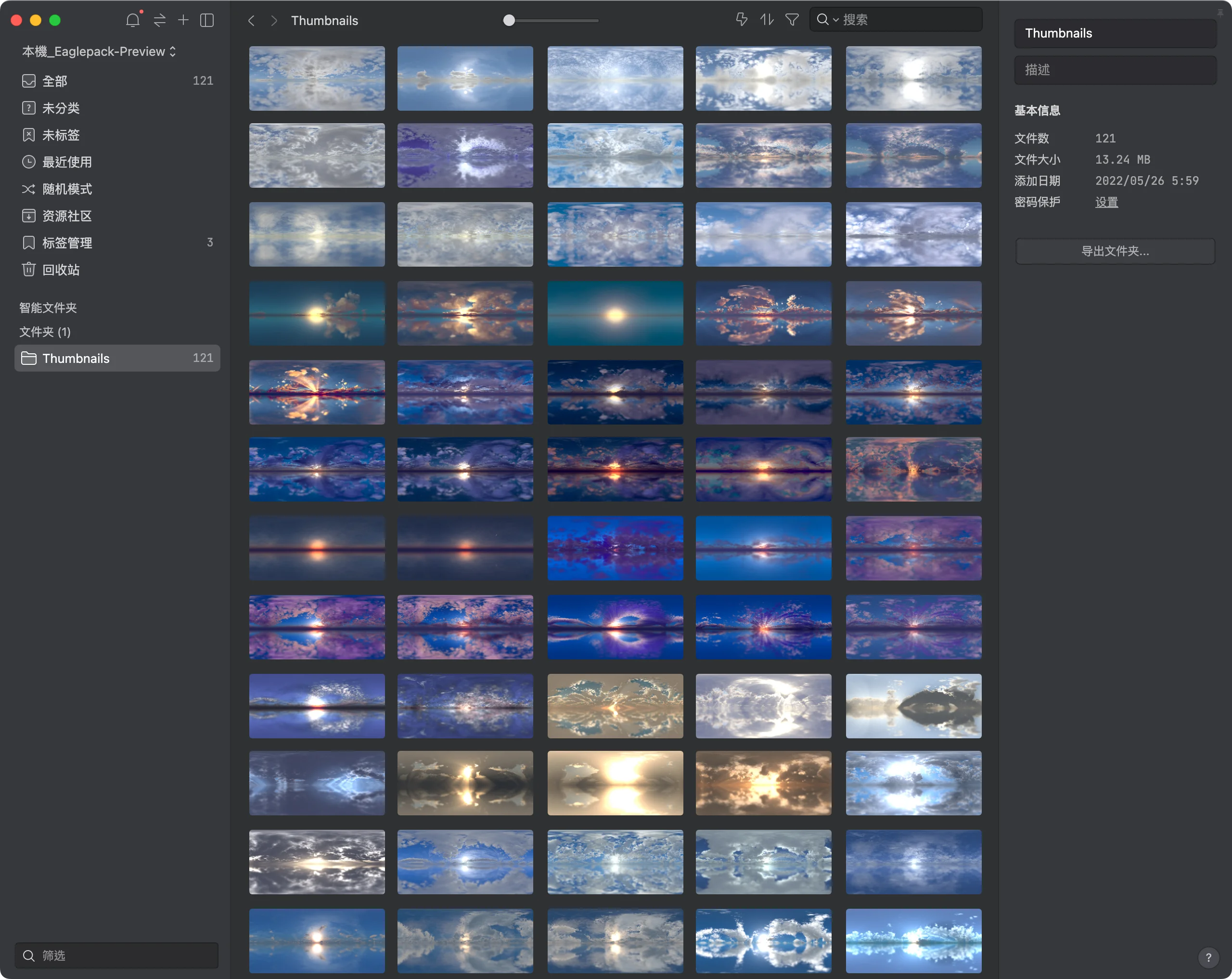Click the Thumbnails breadcrumb title
Image resolution: width=1232 pixels, height=979 pixels.
[324, 21]
